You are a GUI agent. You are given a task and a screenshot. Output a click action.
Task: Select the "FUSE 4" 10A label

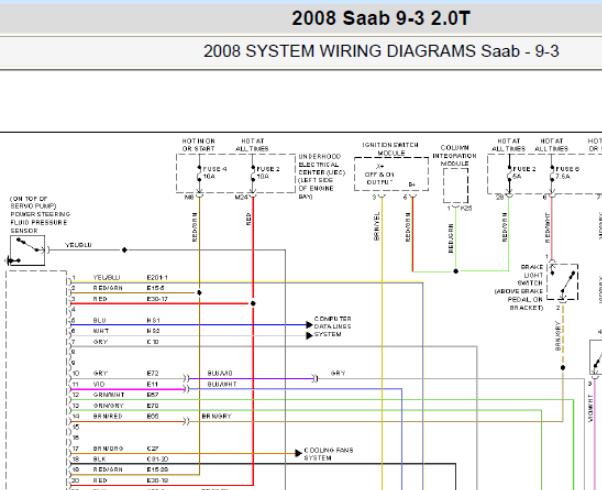click(215, 173)
